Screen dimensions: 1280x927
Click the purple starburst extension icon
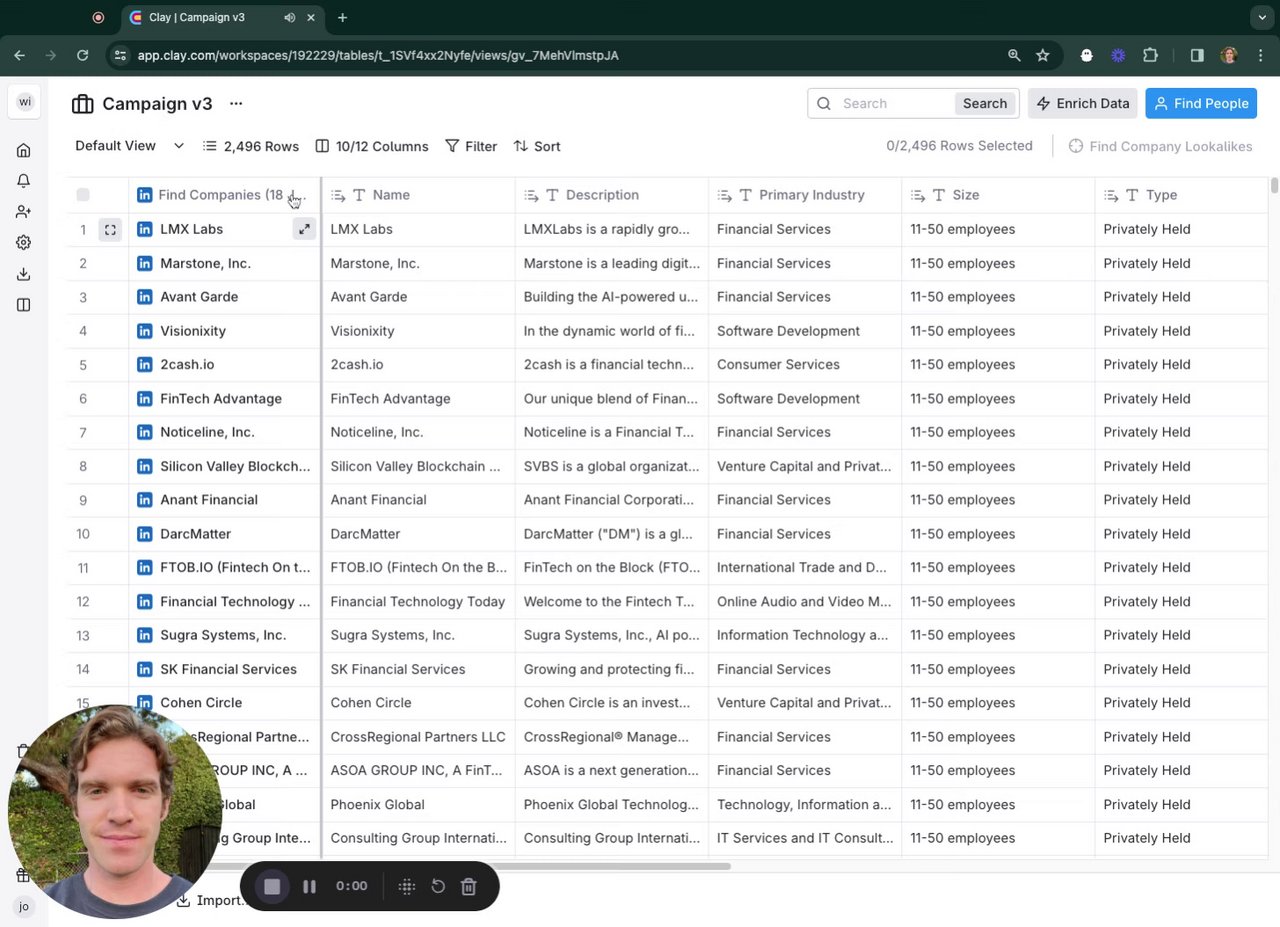click(x=1118, y=55)
